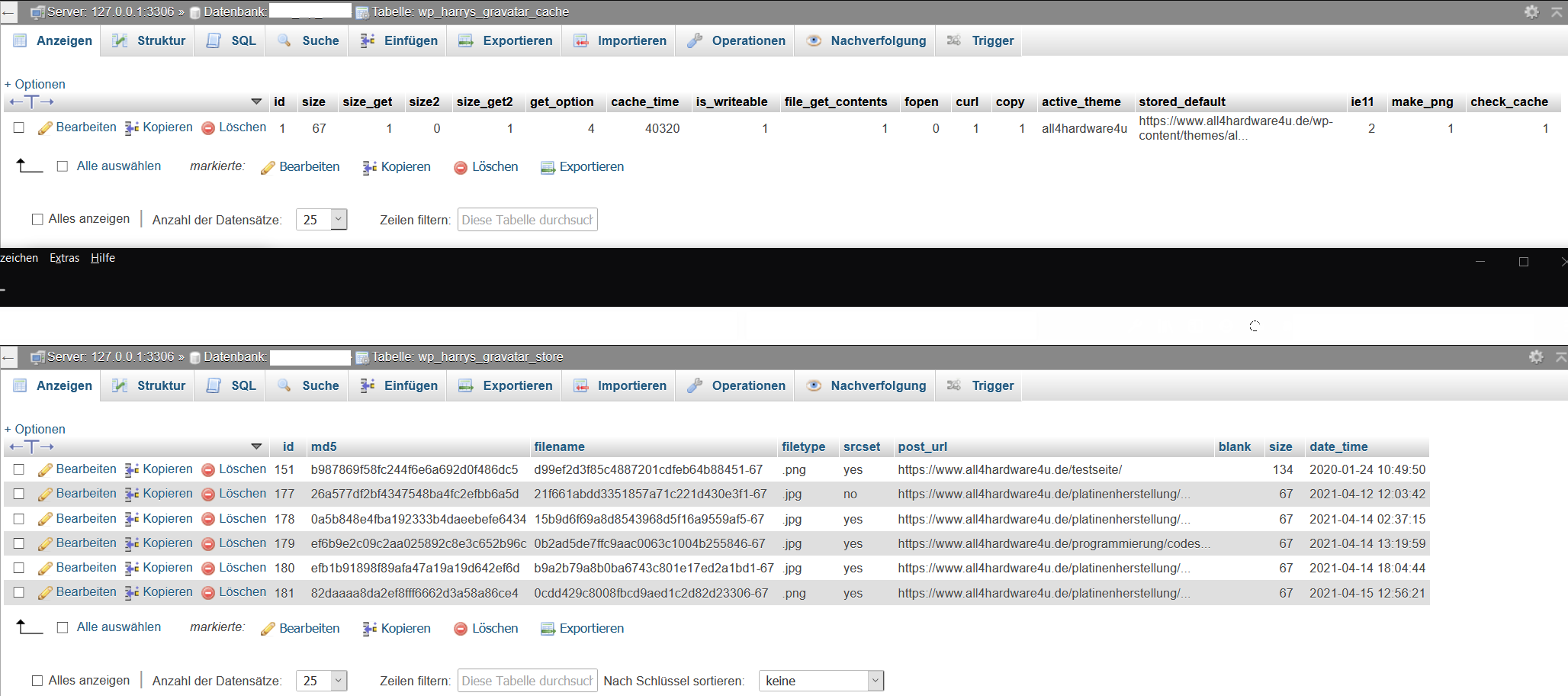Click Löschen red icon for row id 151
The width and height of the screenshot is (1568, 696).
208,470
